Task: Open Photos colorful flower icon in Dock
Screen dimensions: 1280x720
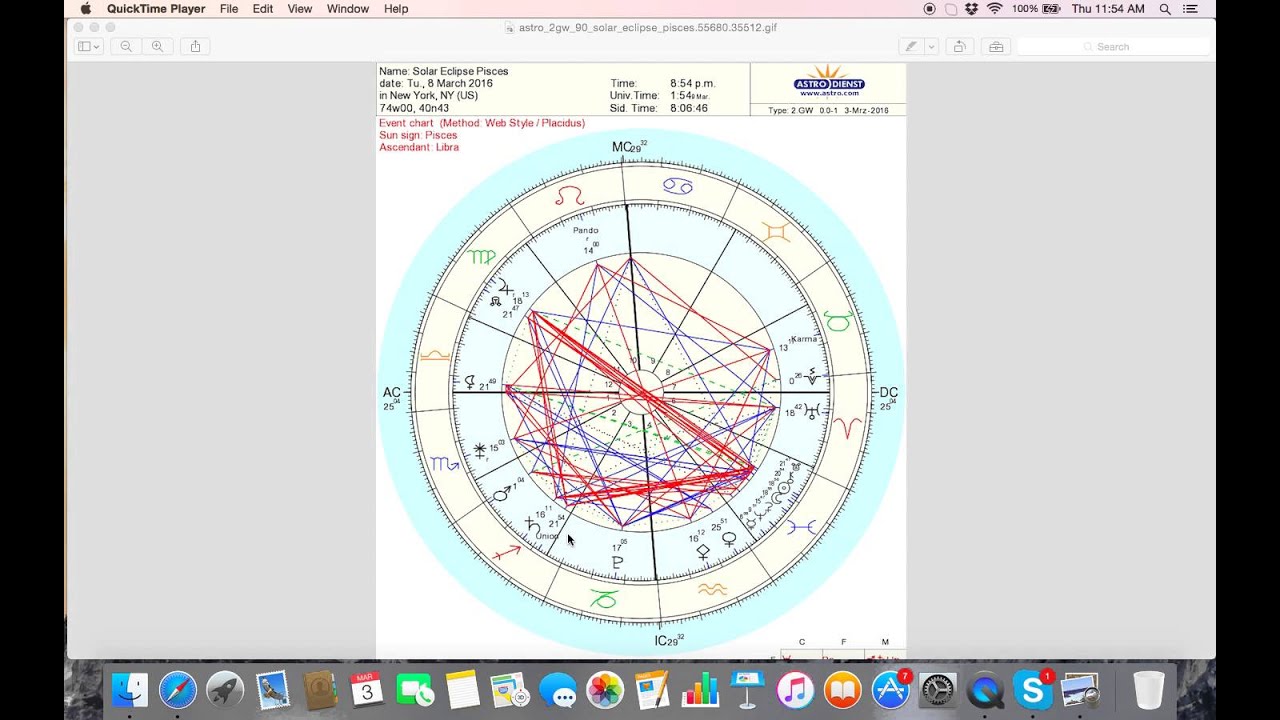Action: [x=605, y=690]
